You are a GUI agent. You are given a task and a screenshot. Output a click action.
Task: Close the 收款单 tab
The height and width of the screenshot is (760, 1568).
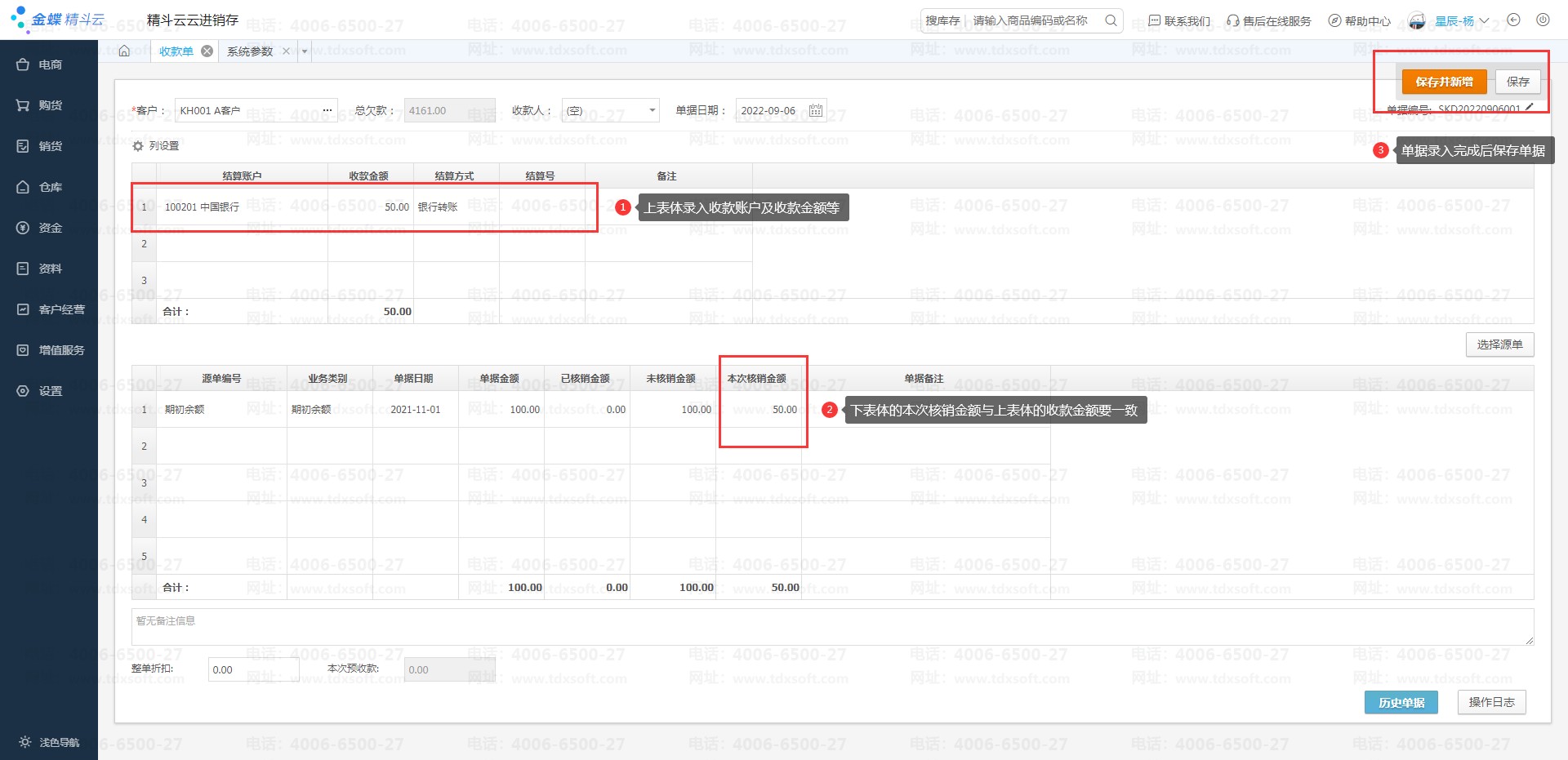pos(207,51)
